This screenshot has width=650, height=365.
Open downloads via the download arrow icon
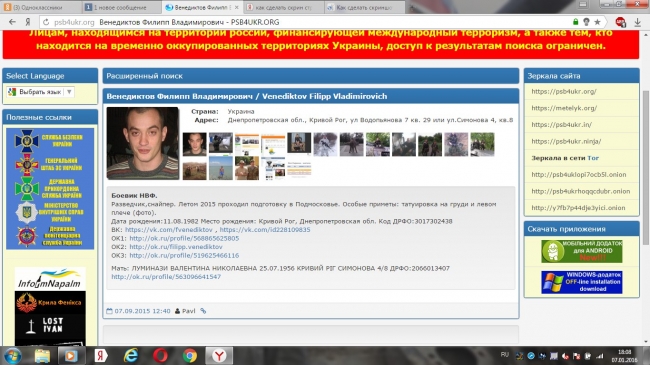point(638,22)
